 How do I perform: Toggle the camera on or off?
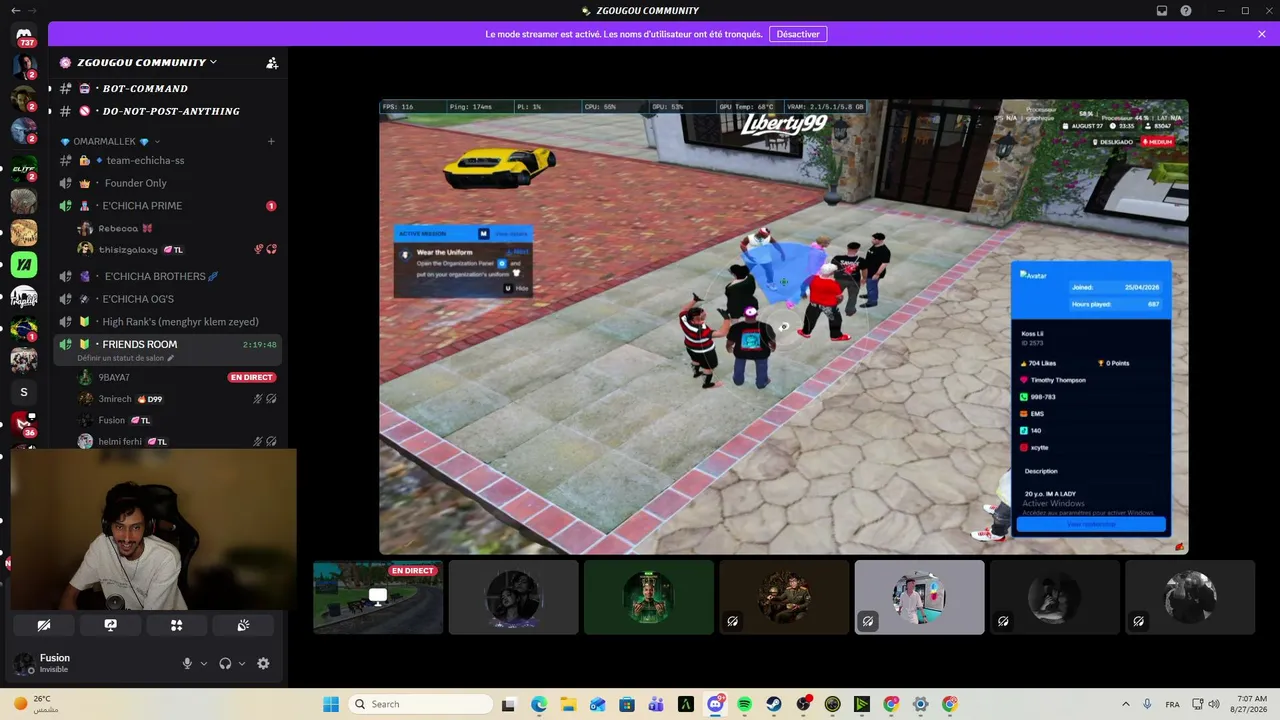tap(44, 625)
